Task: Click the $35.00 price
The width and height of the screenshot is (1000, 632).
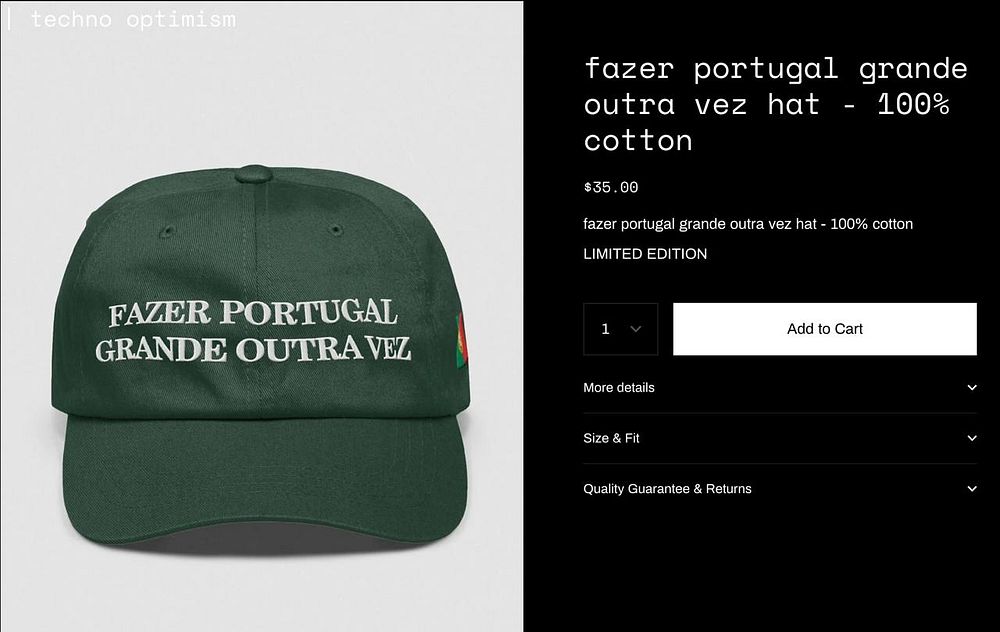Action: 611,187
